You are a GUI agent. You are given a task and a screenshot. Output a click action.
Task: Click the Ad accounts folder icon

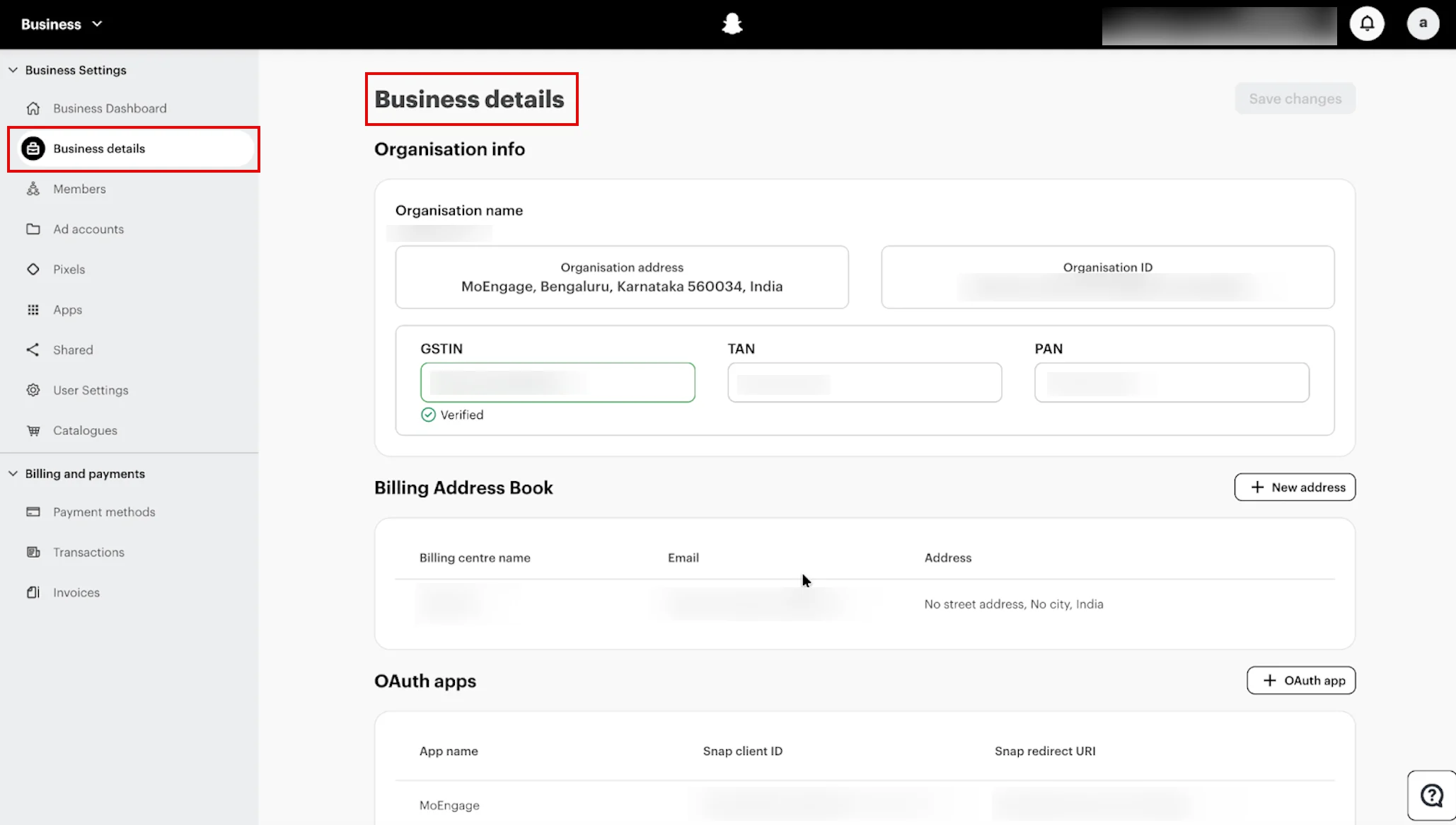click(x=33, y=229)
